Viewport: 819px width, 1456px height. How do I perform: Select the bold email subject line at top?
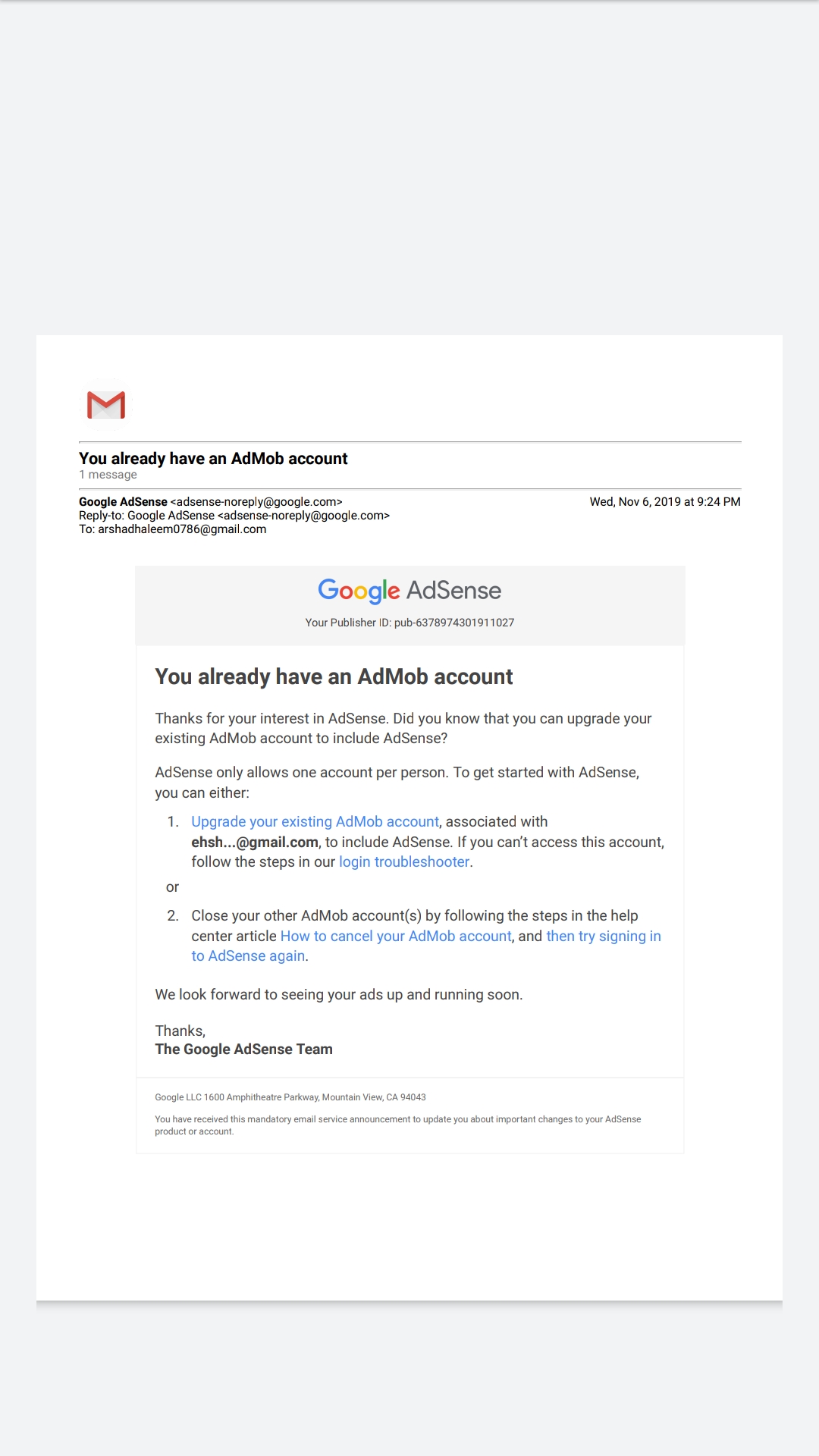[213, 458]
